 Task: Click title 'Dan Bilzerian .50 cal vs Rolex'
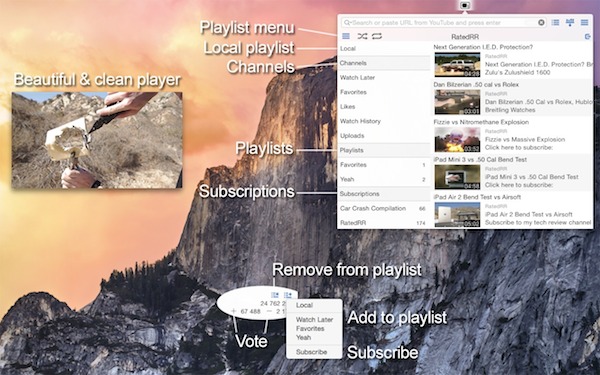click(476, 85)
